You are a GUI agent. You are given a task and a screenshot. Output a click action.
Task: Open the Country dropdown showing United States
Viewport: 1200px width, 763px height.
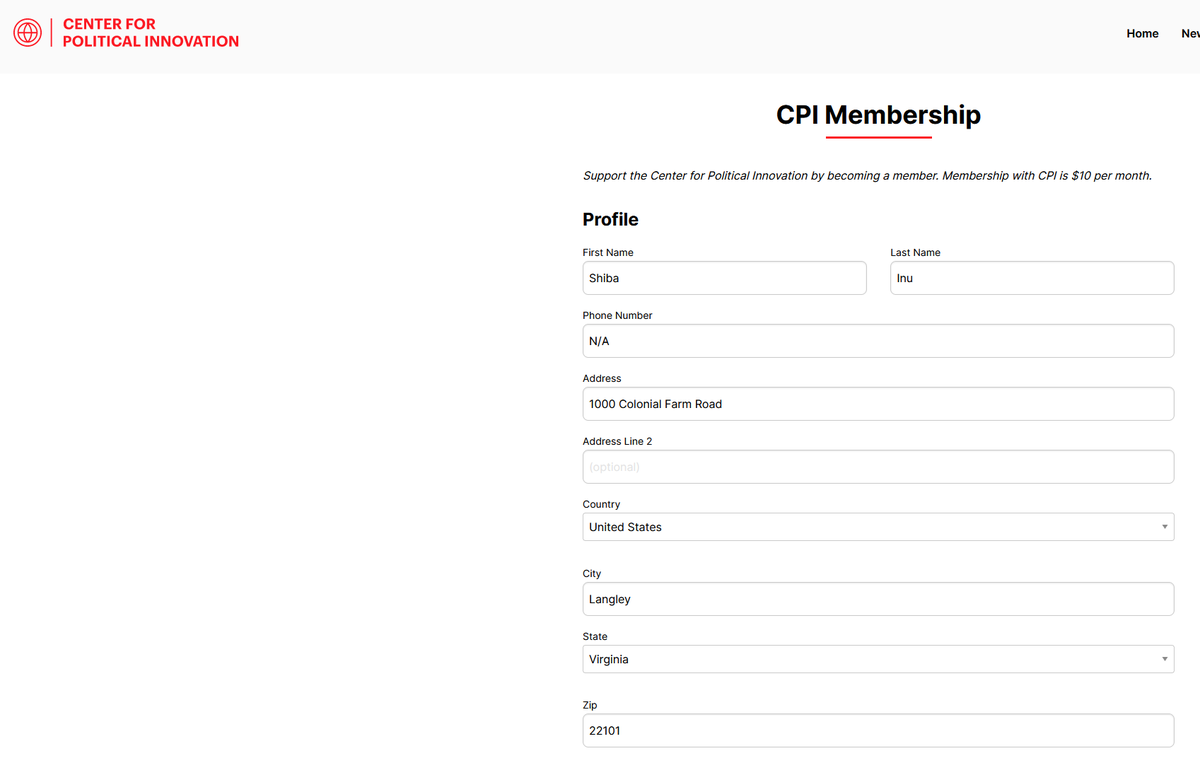(x=878, y=527)
